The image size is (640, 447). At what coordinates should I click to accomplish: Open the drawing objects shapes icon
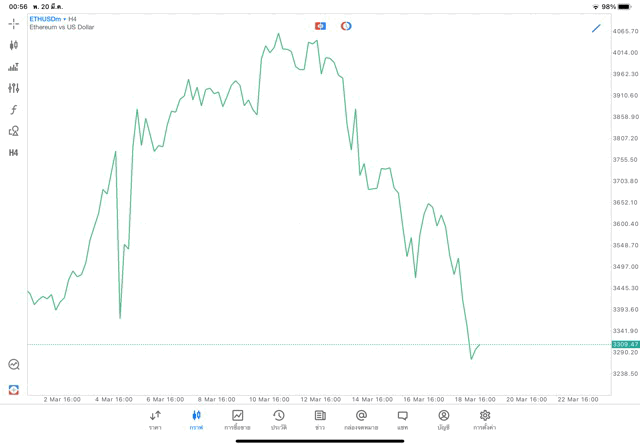[14, 131]
